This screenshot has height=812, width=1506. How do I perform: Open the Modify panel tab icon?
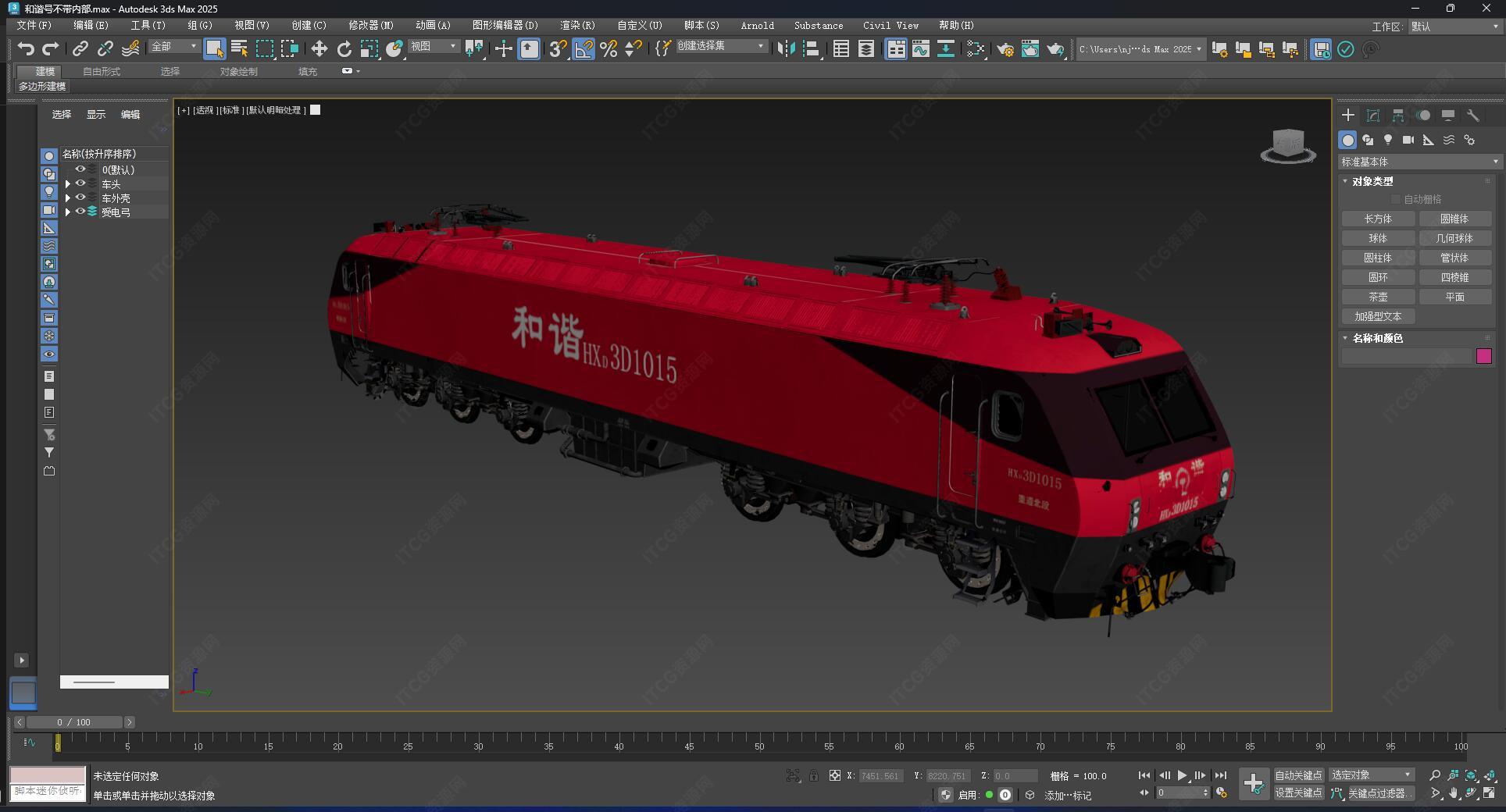1372,116
